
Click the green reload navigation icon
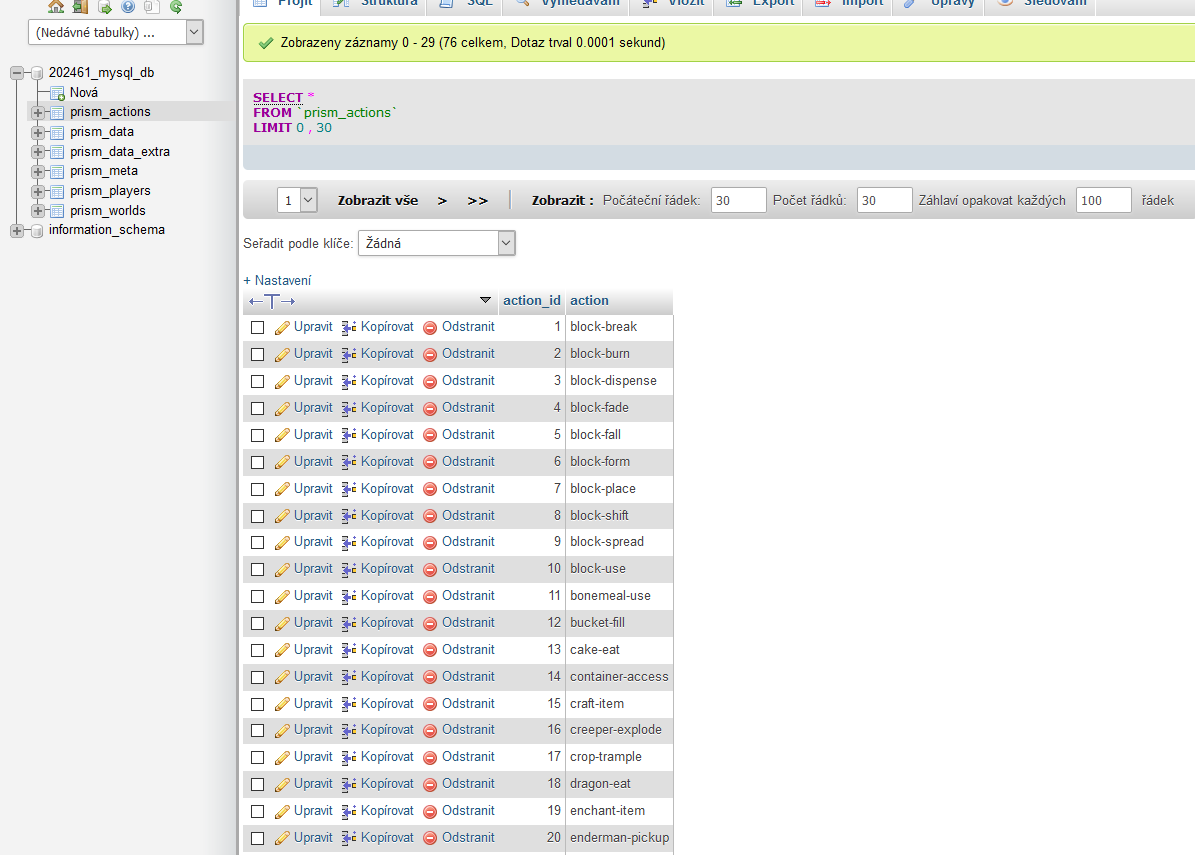point(176,6)
